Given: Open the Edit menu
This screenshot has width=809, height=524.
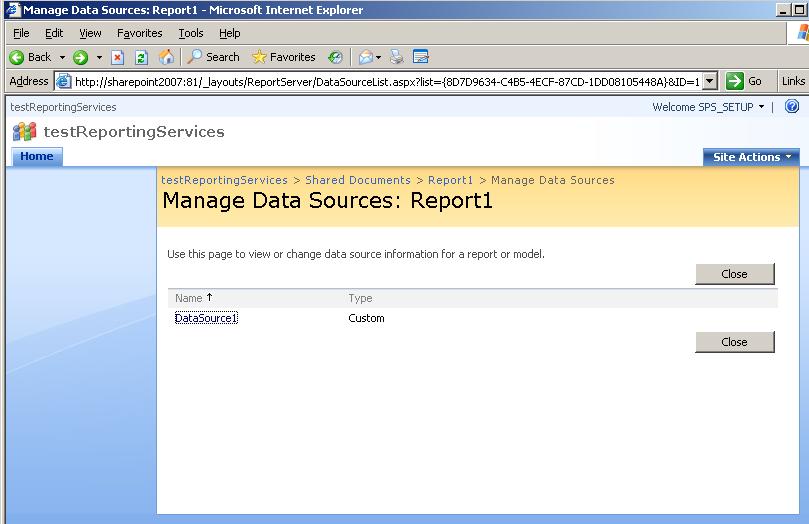Looking at the screenshot, I should [54, 33].
